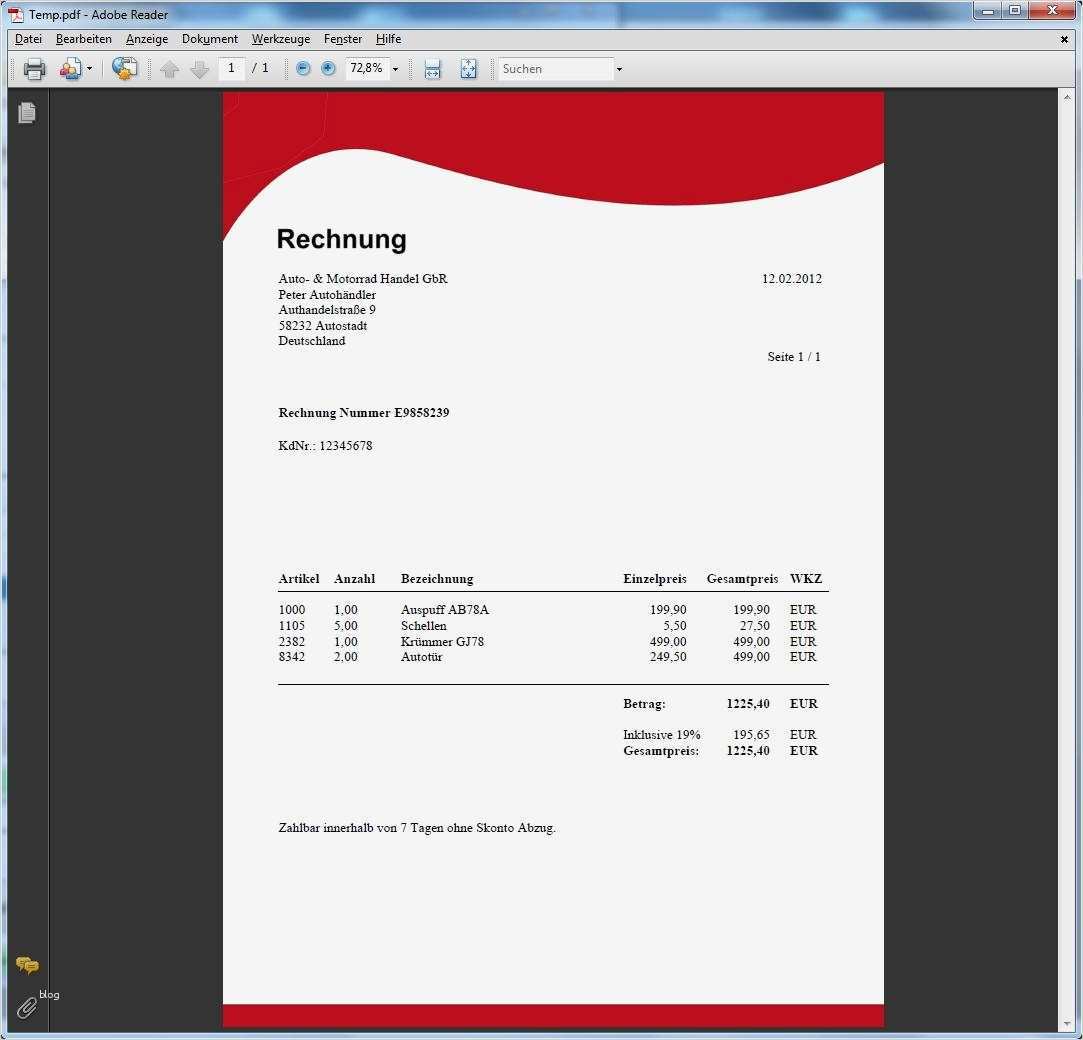Click the email/send document icon
1083x1040 pixels.
tap(70, 68)
